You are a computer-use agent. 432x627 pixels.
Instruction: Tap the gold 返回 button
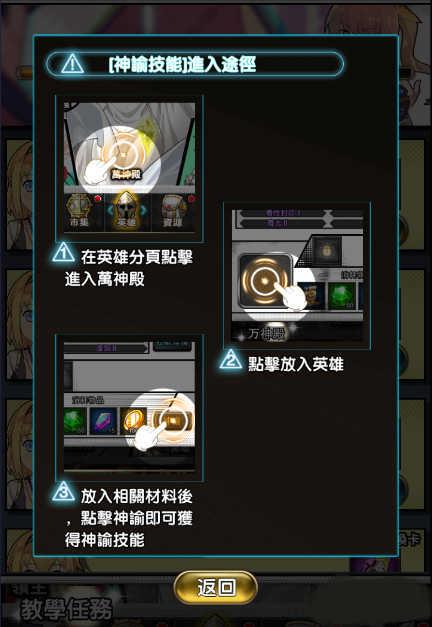click(216, 587)
